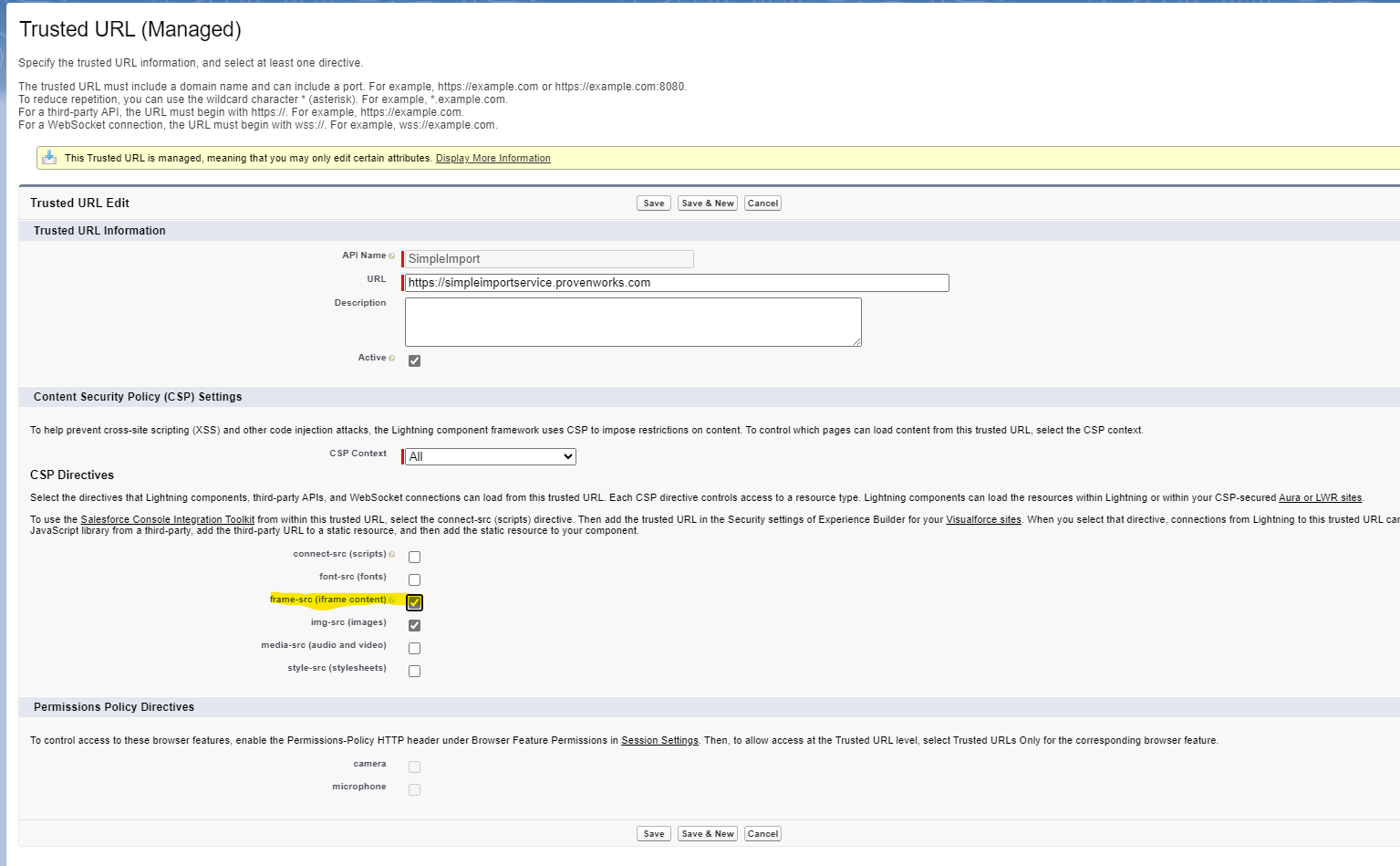Click the managed package icon in yellow banner
Image resolution: width=1400 pixels, height=866 pixels.
50,157
